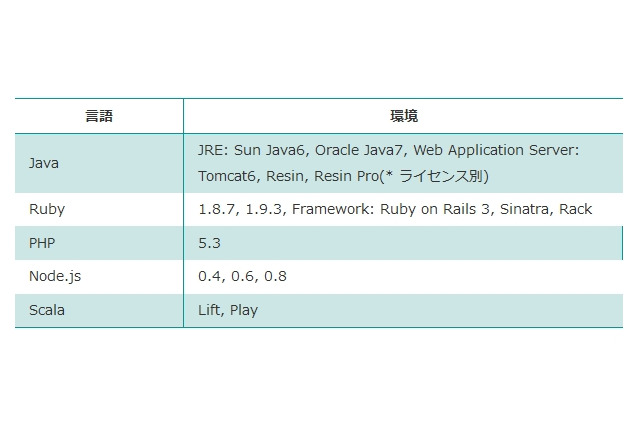Image resolution: width=640 pixels, height=426 pixels.
Task: Click the PHP version 5.3 cell
Action: tap(403, 243)
